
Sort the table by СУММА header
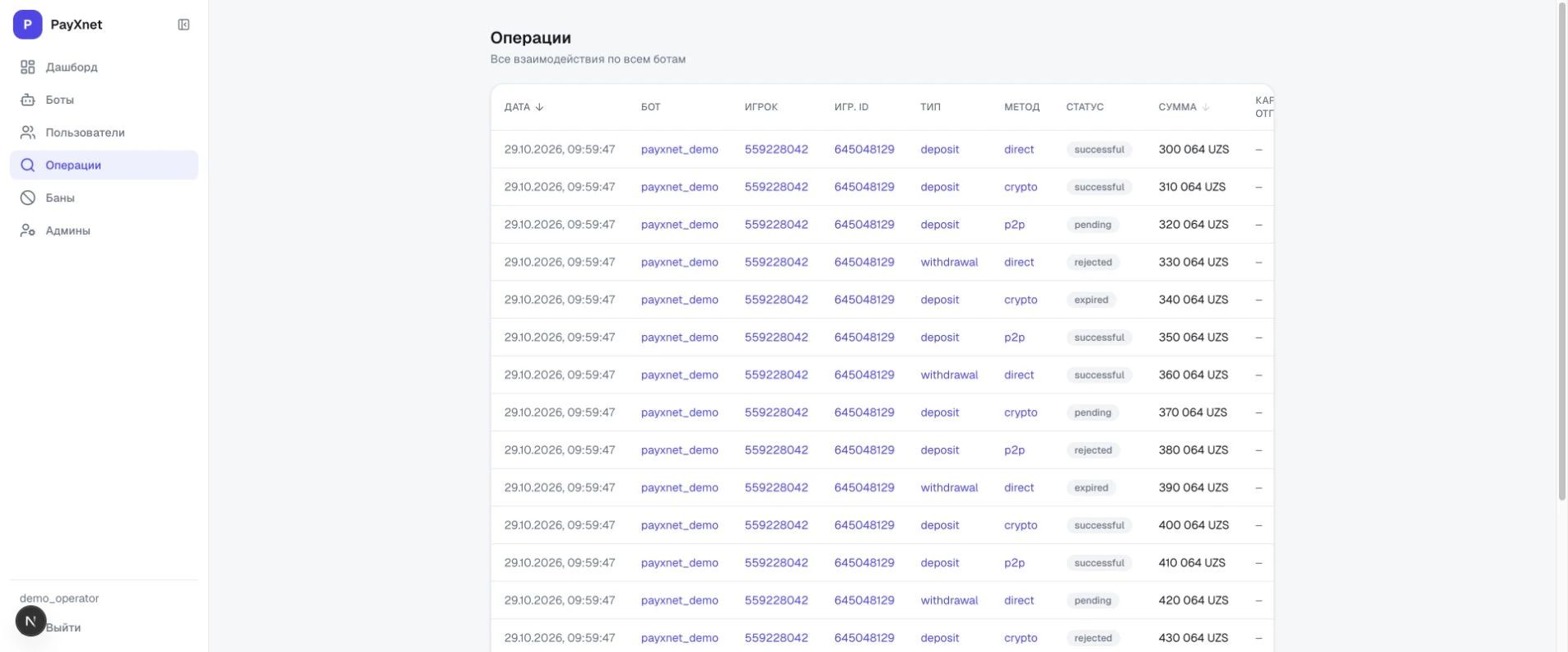pyautogui.click(x=1184, y=107)
